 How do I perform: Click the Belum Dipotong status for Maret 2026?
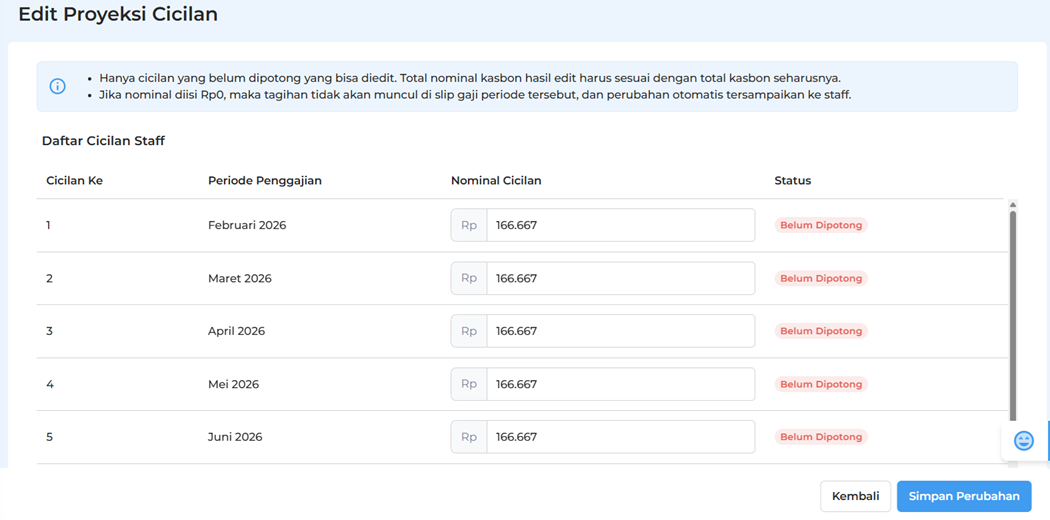[820, 278]
